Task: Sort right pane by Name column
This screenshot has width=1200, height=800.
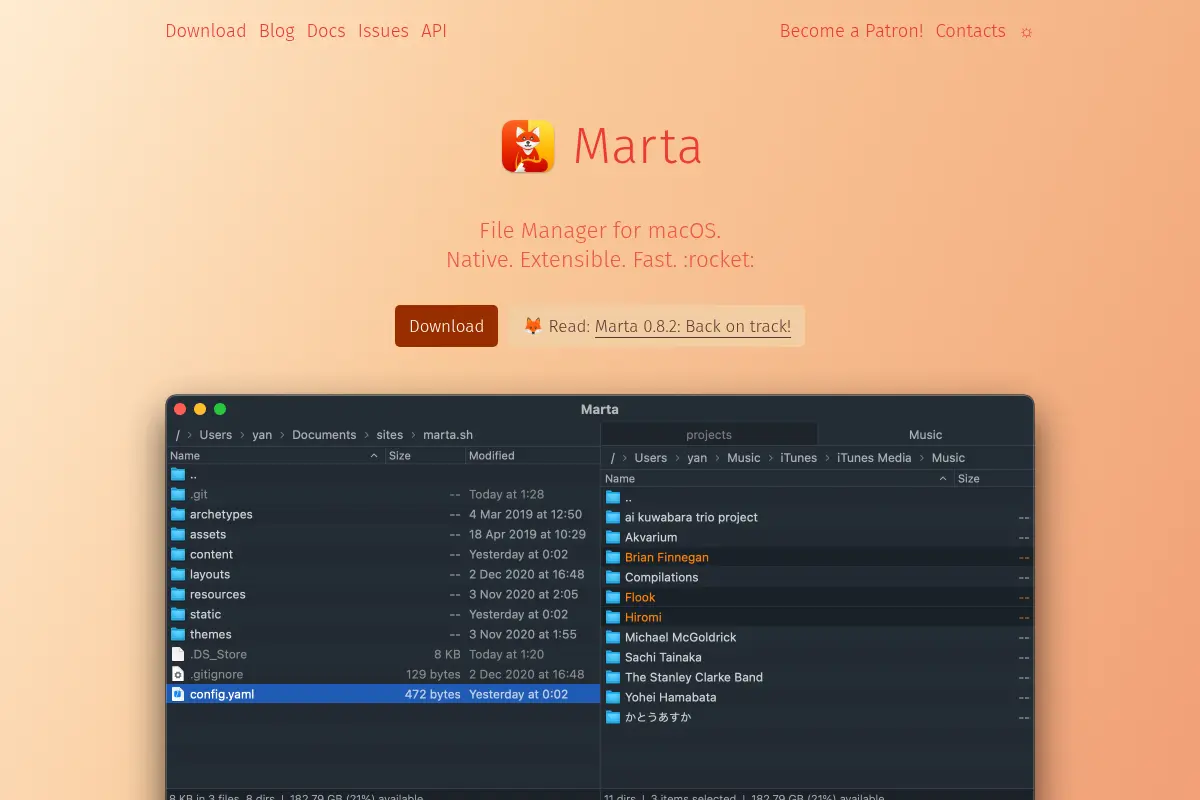Action: coord(777,479)
